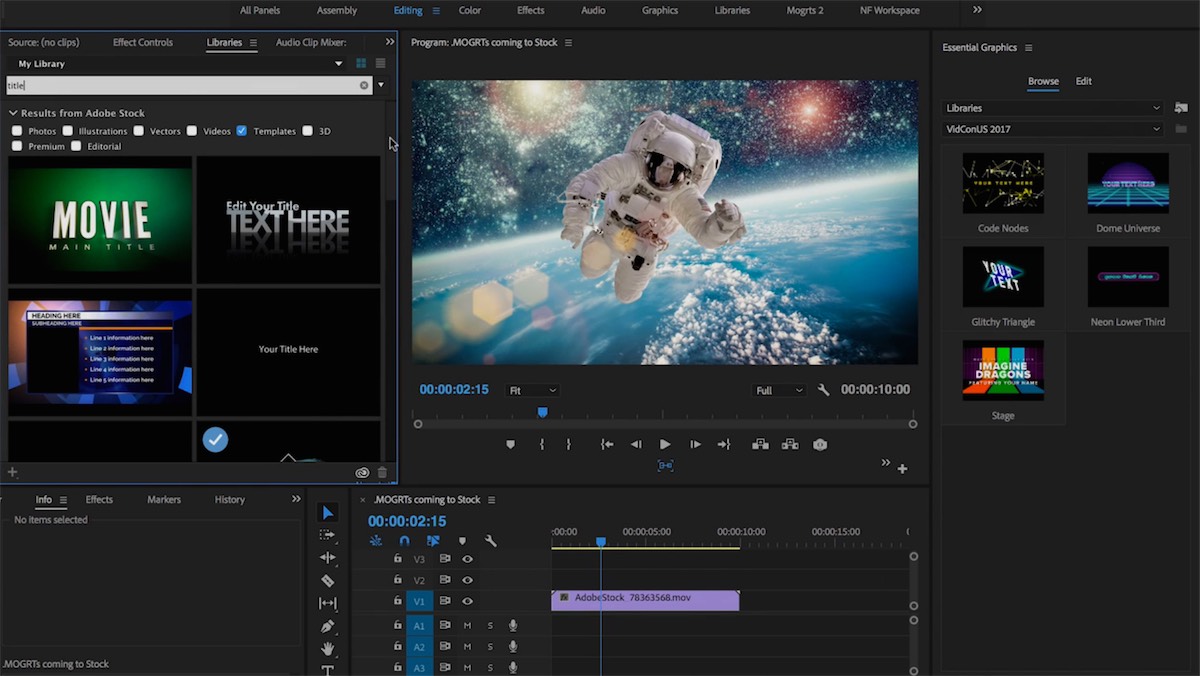Select the Razor tool
Screen dimensions: 1200x676
click(x=327, y=580)
